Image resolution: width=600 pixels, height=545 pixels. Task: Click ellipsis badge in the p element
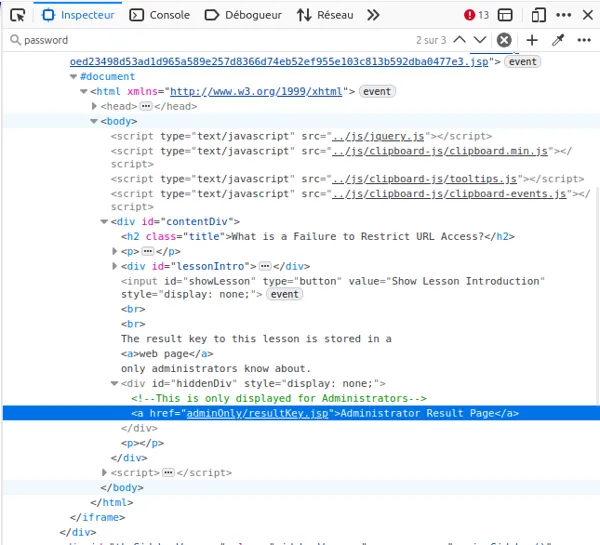(x=147, y=251)
